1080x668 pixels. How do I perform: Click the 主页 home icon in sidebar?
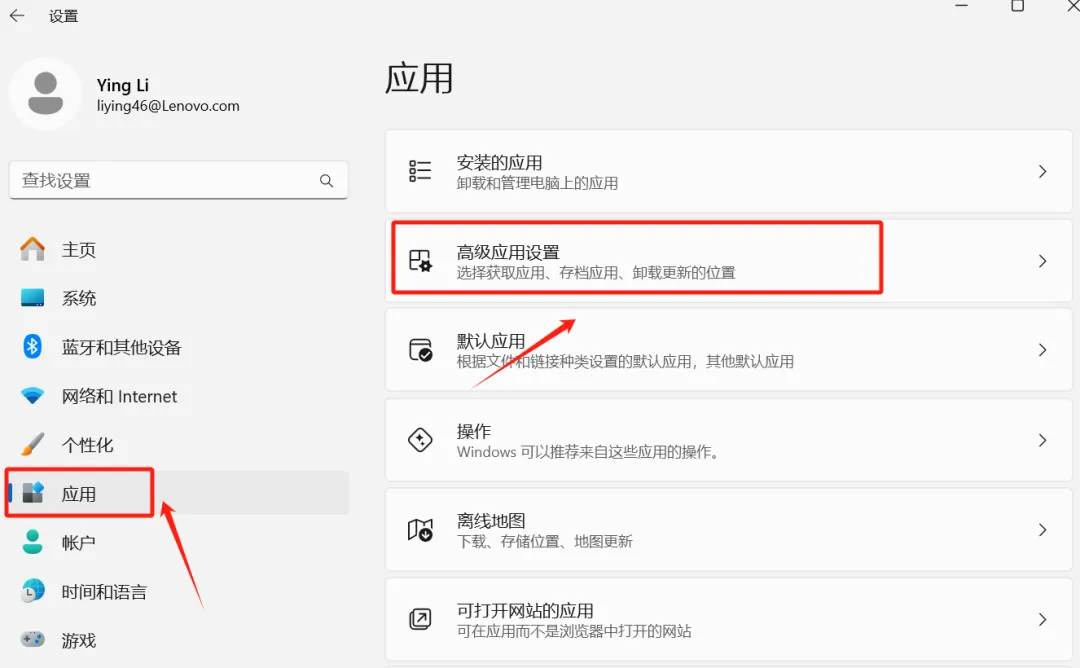pyautogui.click(x=33, y=249)
